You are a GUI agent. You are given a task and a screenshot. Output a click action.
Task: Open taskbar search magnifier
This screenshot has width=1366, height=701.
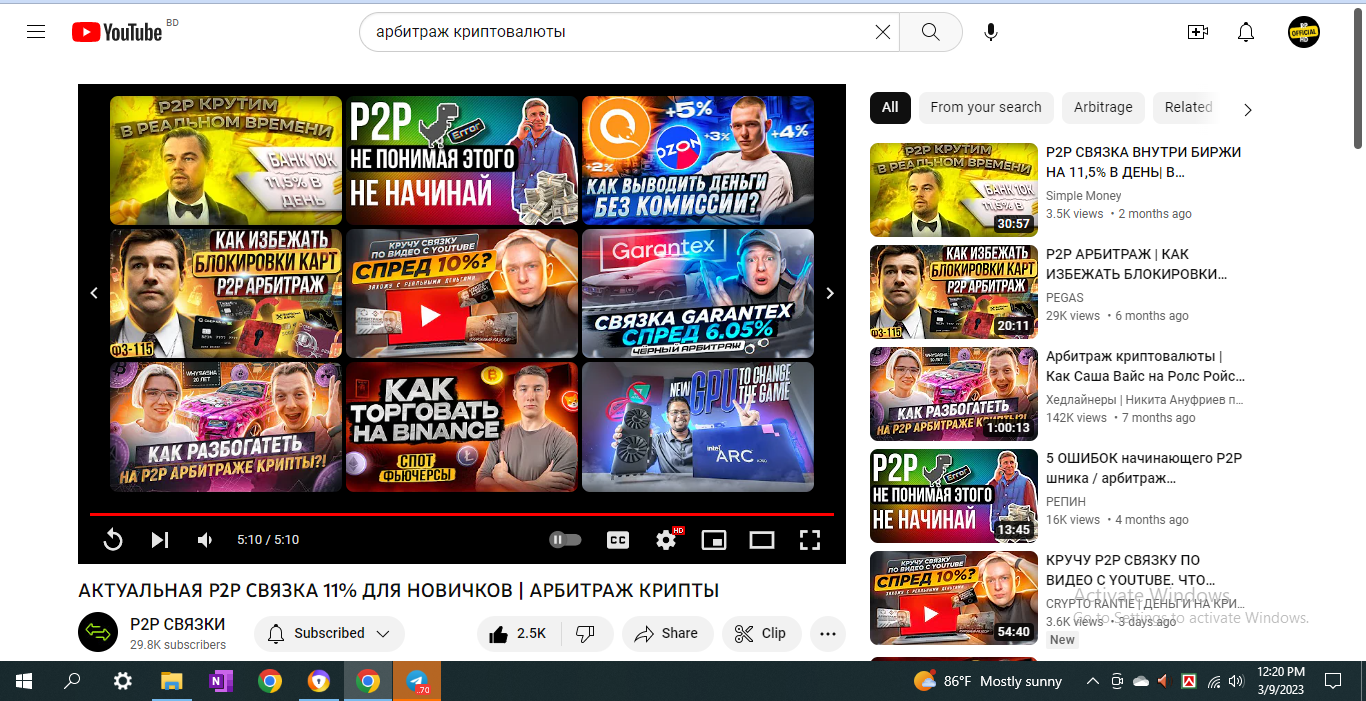pyautogui.click(x=73, y=681)
